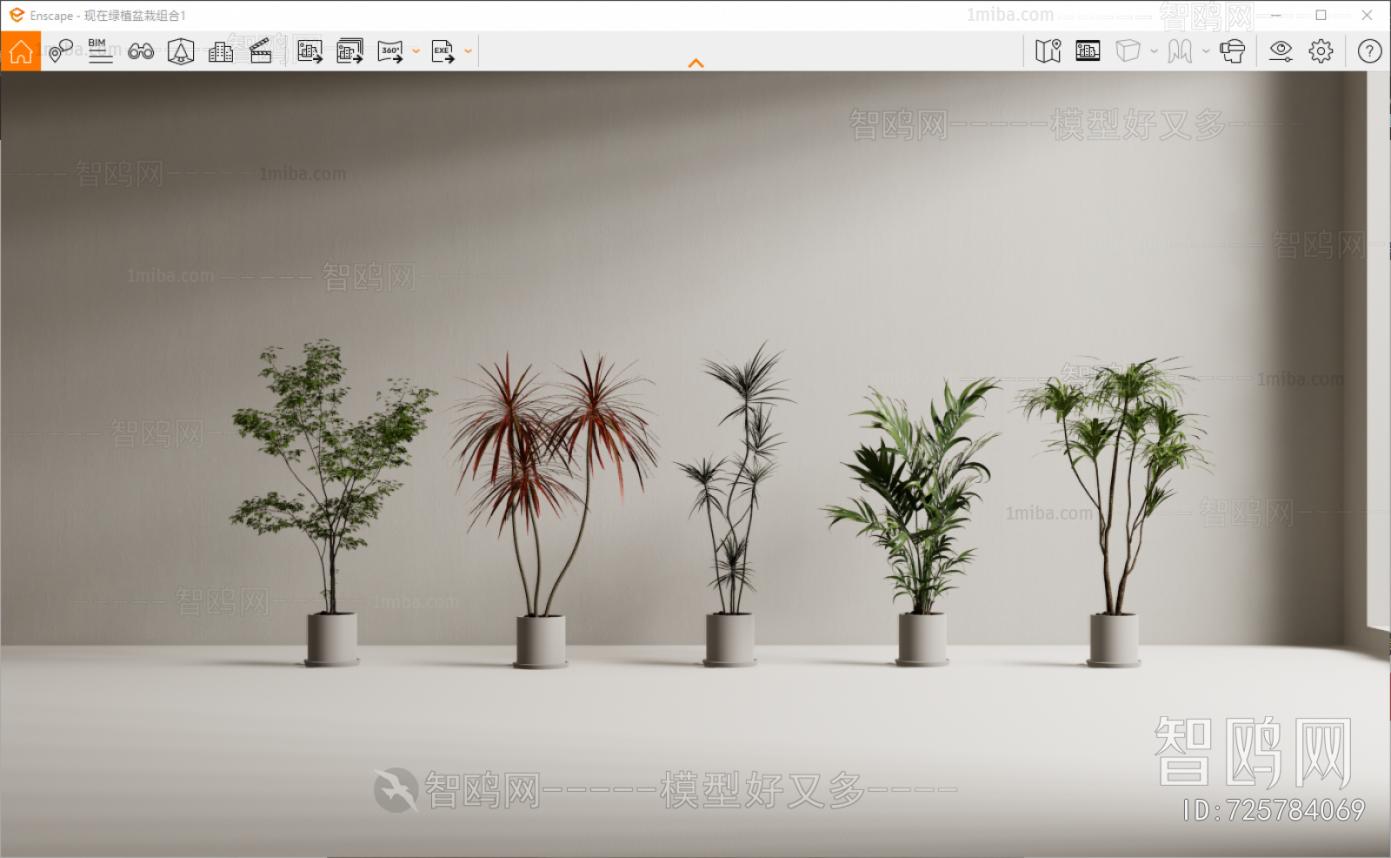The width and height of the screenshot is (1391, 858).
Task: Close the Enscape window
Action: click(1367, 15)
